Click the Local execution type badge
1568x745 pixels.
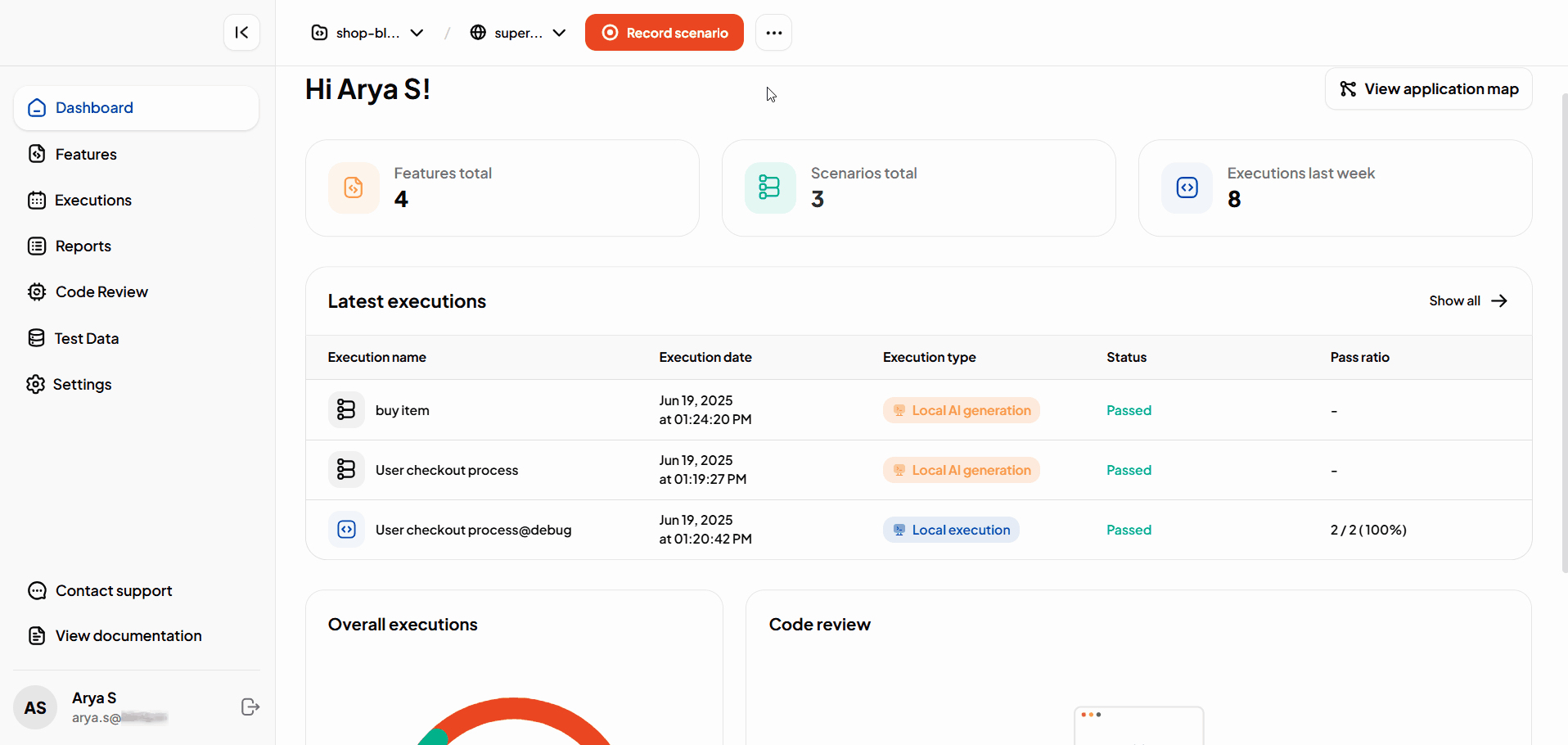point(951,530)
